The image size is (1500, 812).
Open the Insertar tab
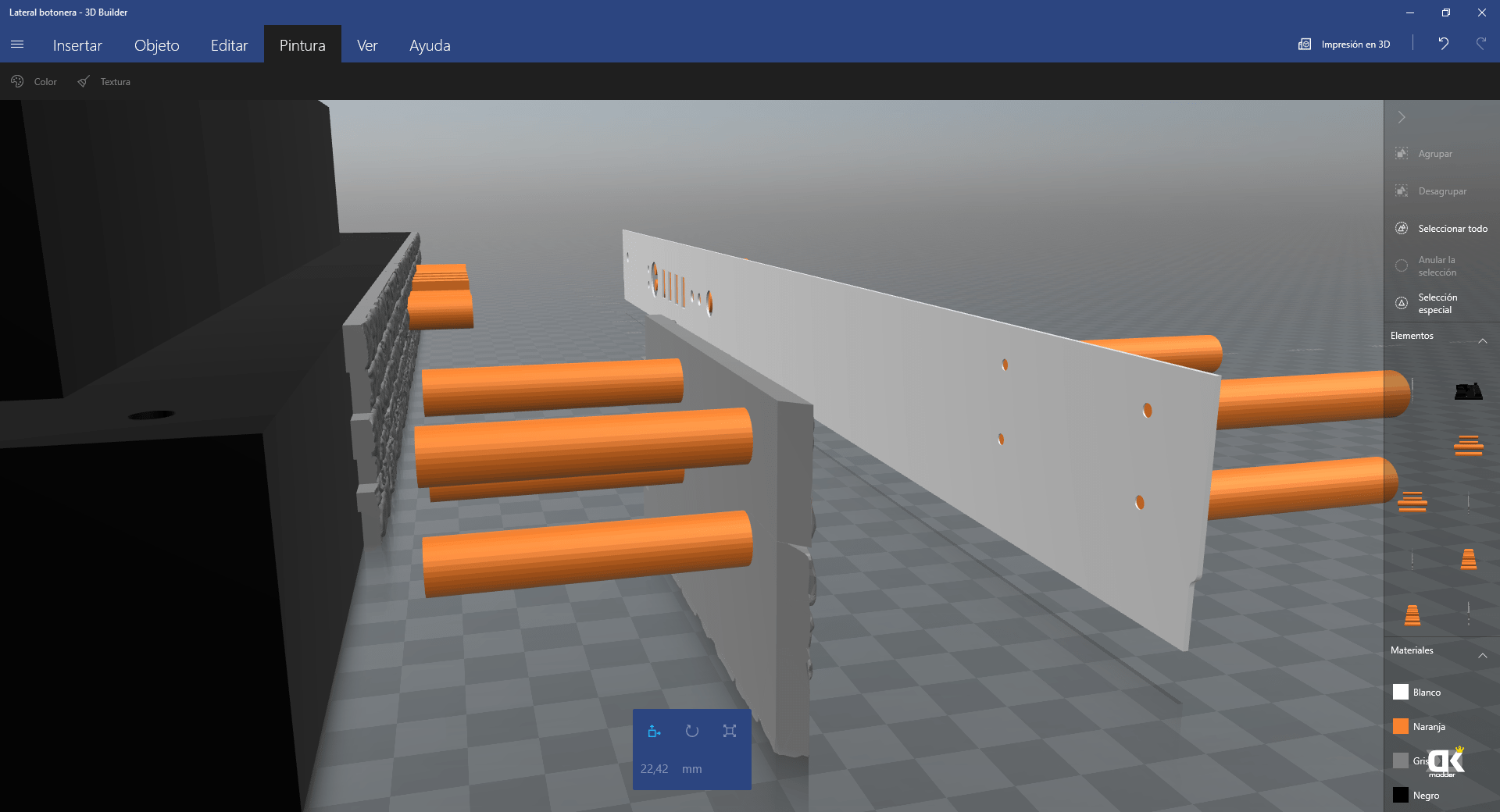(77, 45)
